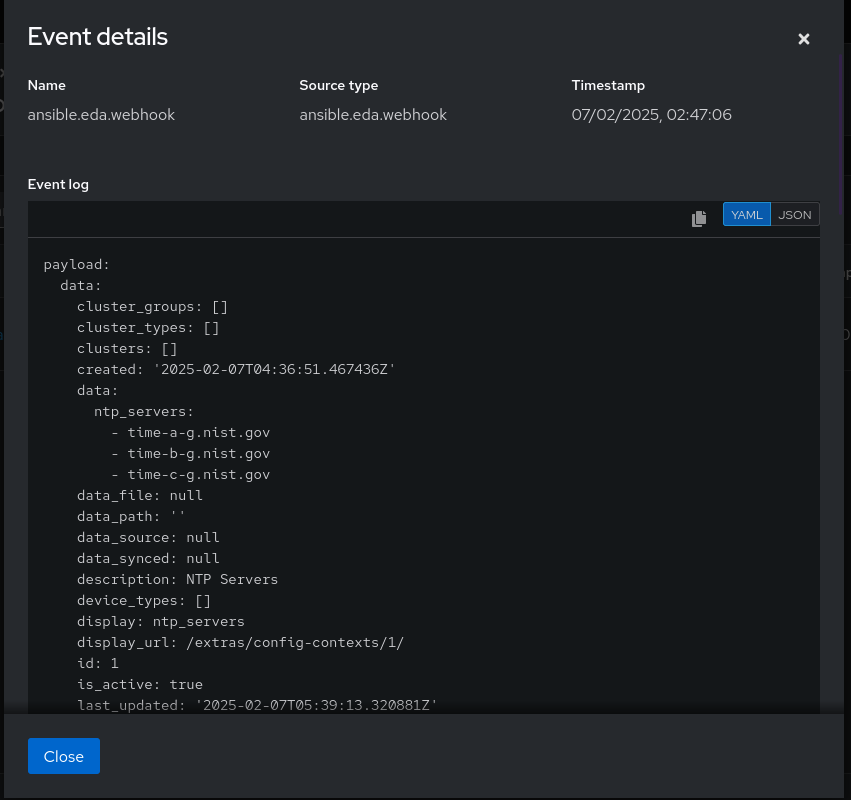Click the 'ntp_servers:' key line
The width and height of the screenshot is (851, 800).
[144, 412]
